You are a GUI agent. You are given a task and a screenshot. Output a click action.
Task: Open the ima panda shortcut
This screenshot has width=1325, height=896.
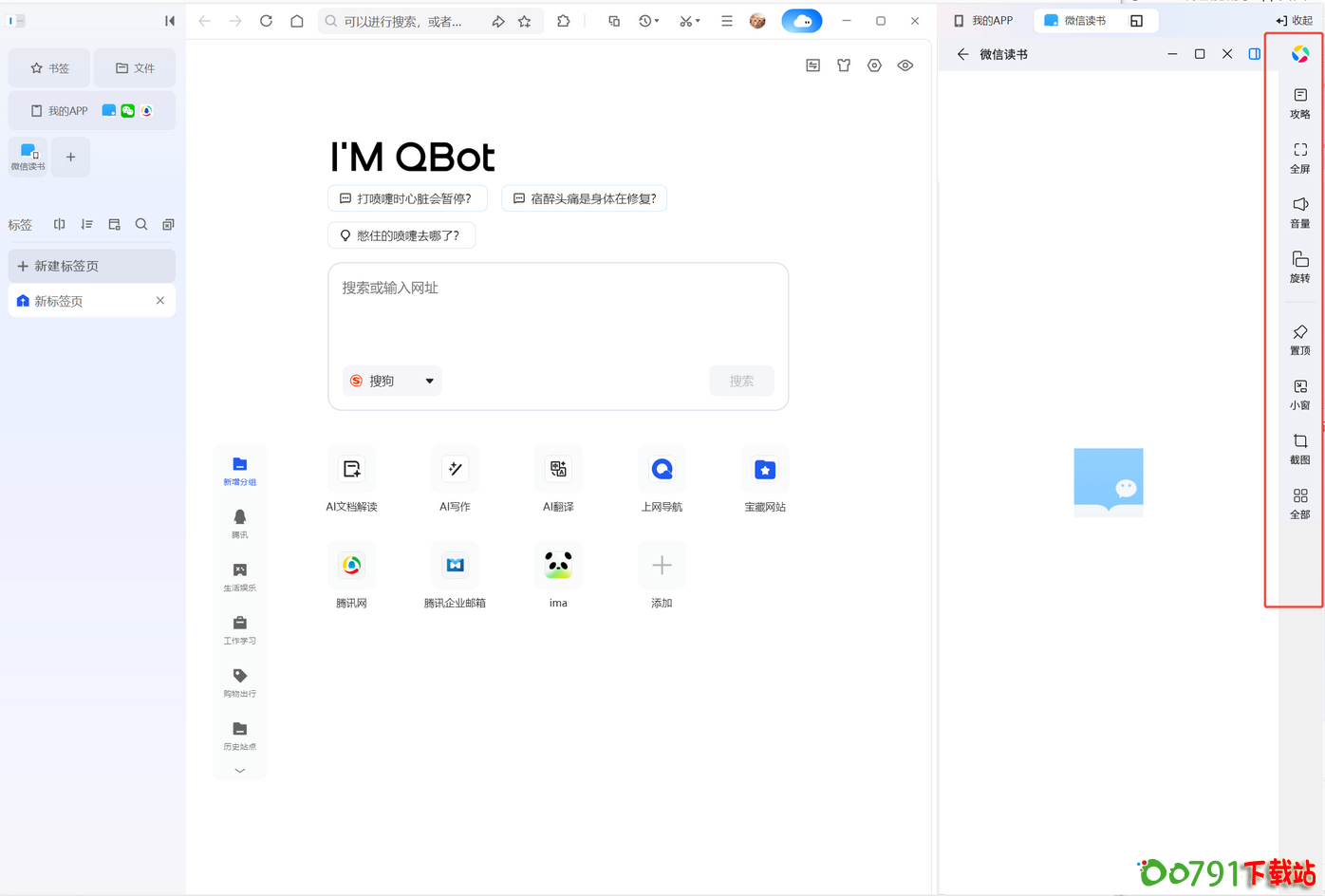point(558,566)
